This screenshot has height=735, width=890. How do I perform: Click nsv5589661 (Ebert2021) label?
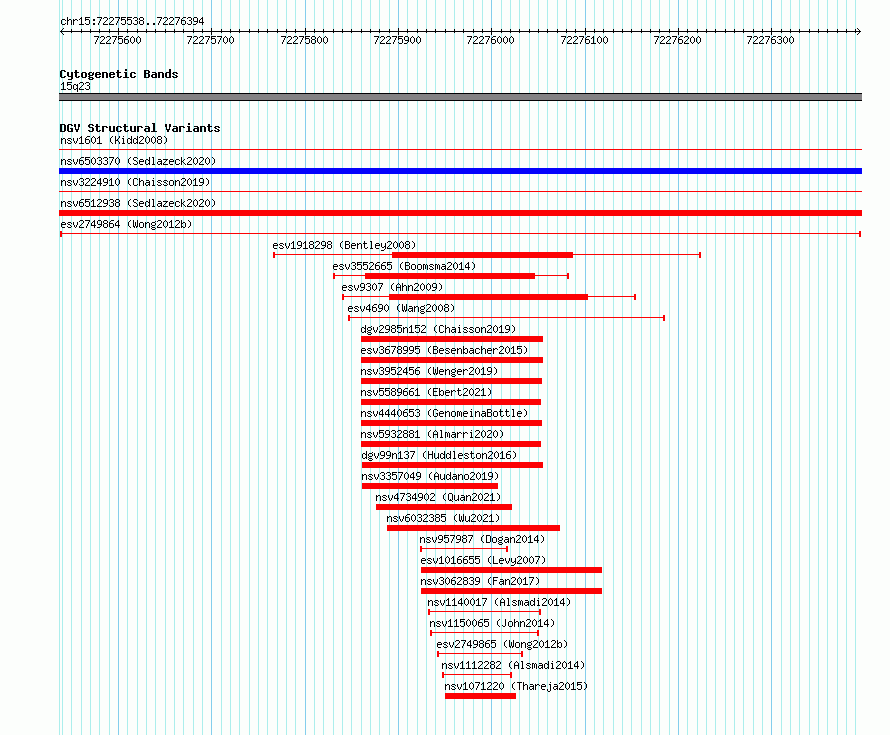click(x=426, y=392)
